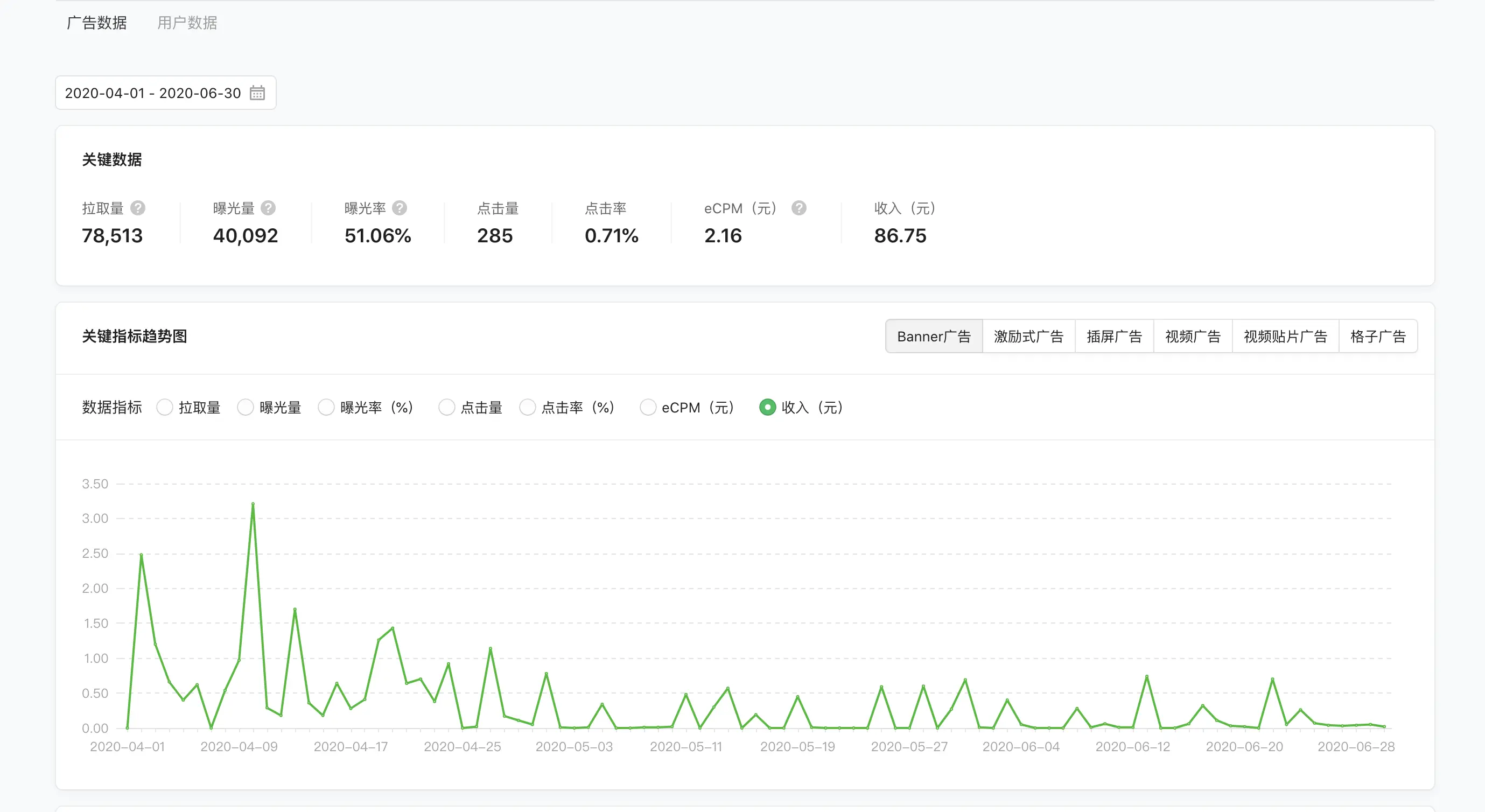Select the 激励式广告 ad type
Image resolution: width=1485 pixels, height=812 pixels.
tap(1028, 336)
